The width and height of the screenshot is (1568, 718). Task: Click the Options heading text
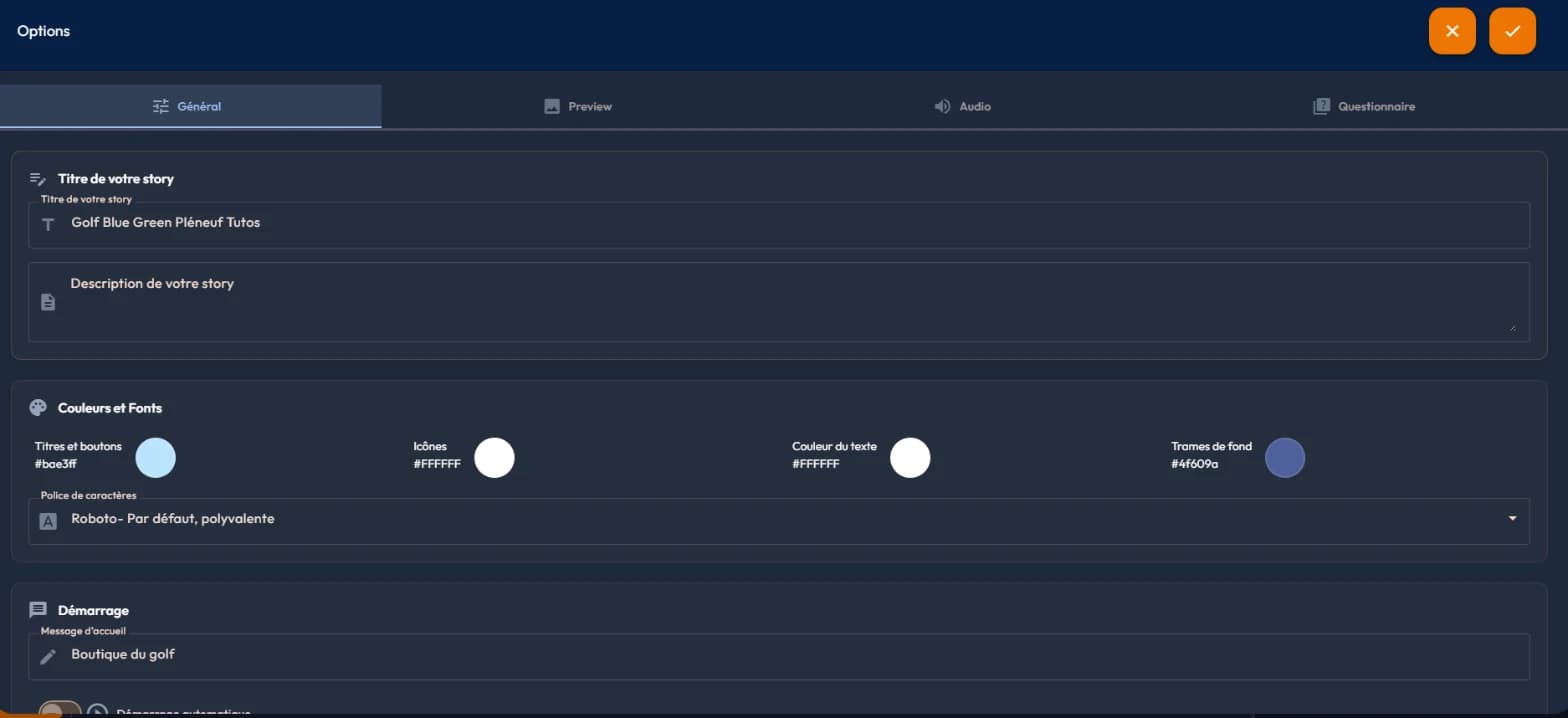click(43, 31)
